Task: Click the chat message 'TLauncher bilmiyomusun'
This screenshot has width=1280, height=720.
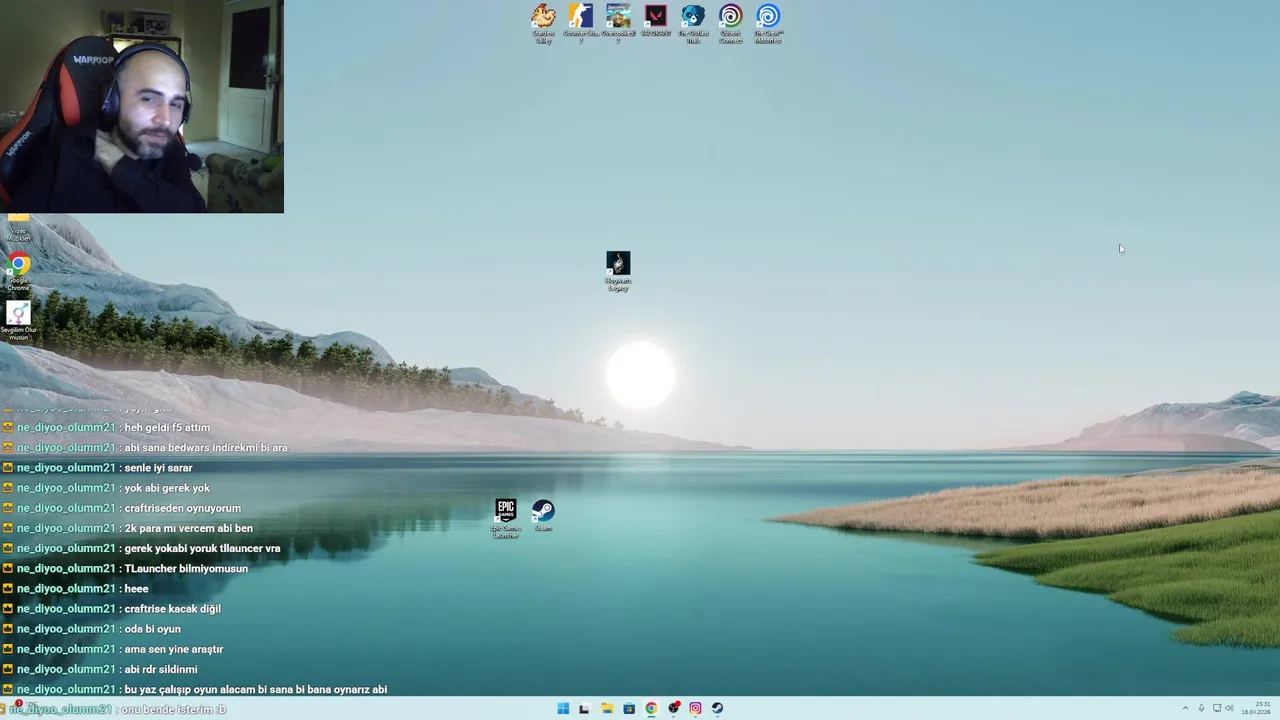Action: point(186,569)
